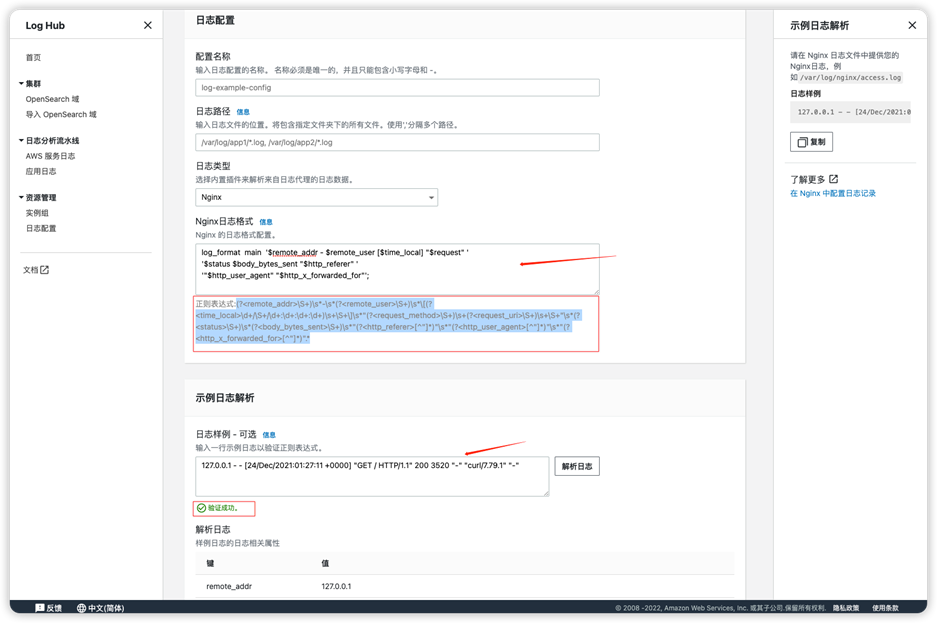Focus the 日志路径 input field
Screen dimensions: 937x623
pyautogui.click(x=397, y=142)
